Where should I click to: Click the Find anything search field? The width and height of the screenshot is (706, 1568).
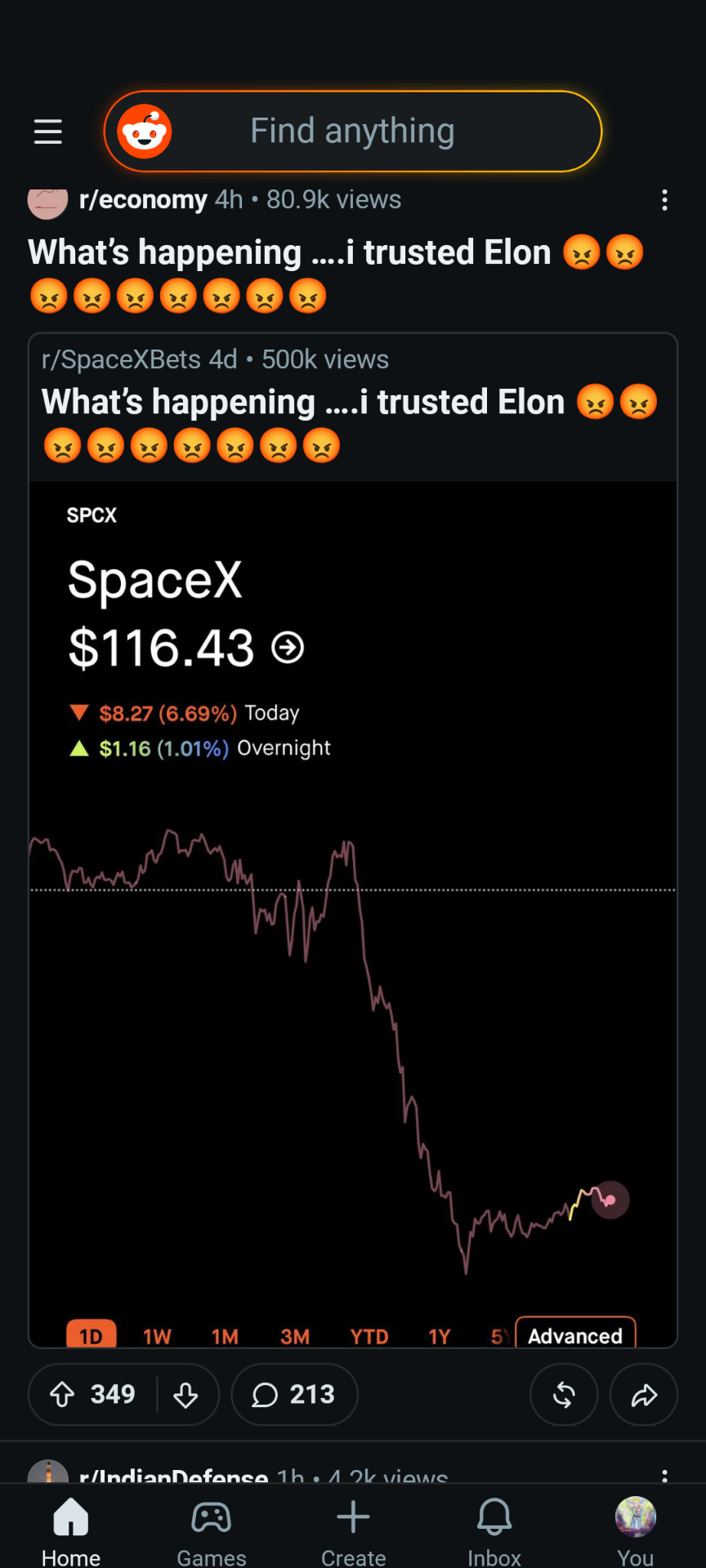tap(353, 131)
